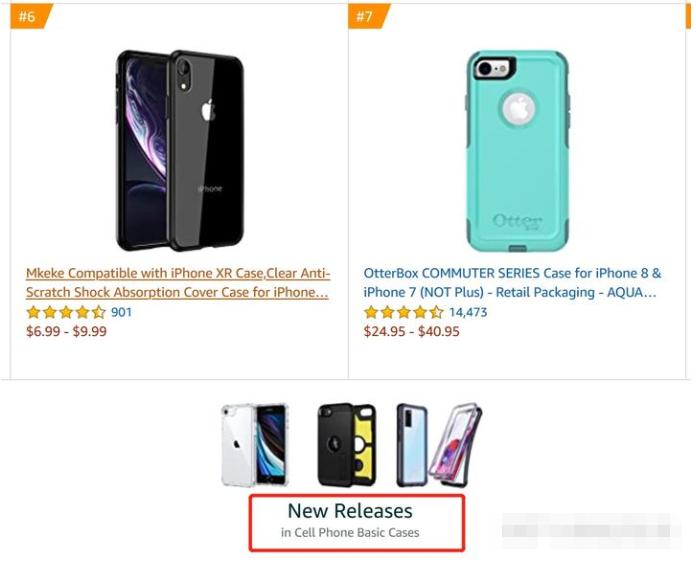696x566 pixels.
Task: Open the New Releases heading
Action: click(x=349, y=511)
